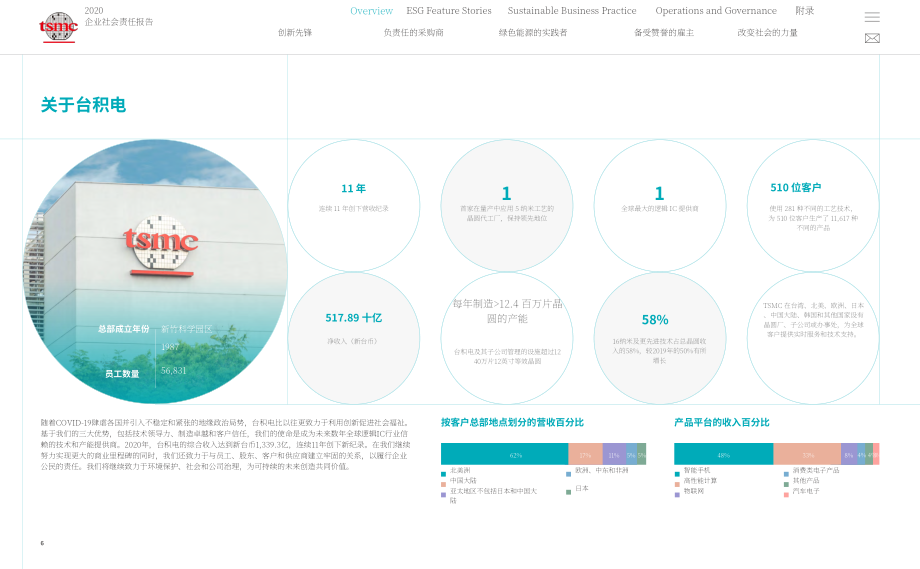The image size is (920, 569).
Task: Click the TSMC logo in header
Action: click(x=58, y=27)
